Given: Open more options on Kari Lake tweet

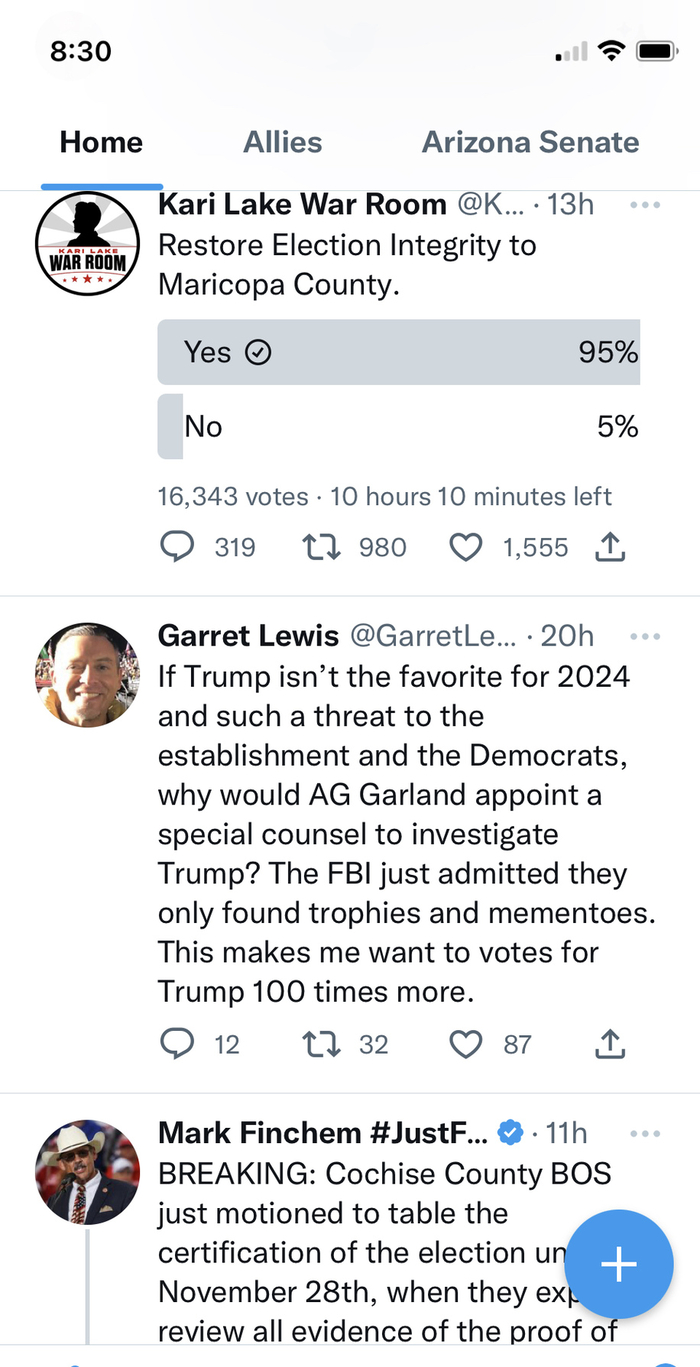Looking at the screenshot, I should tap(645, 205).
